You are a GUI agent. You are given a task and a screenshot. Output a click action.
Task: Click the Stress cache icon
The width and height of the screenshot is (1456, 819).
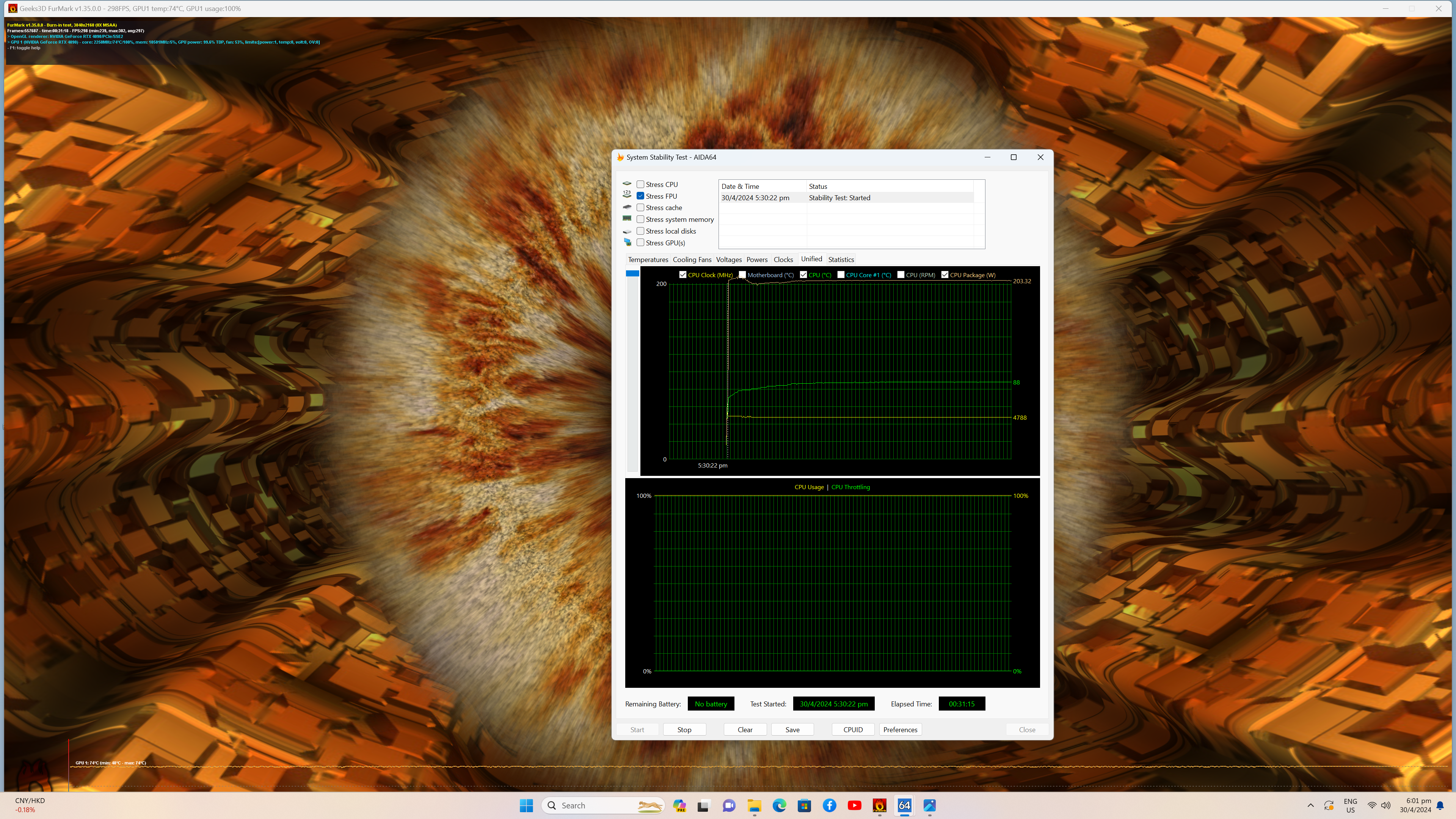(x=627, y=207)
